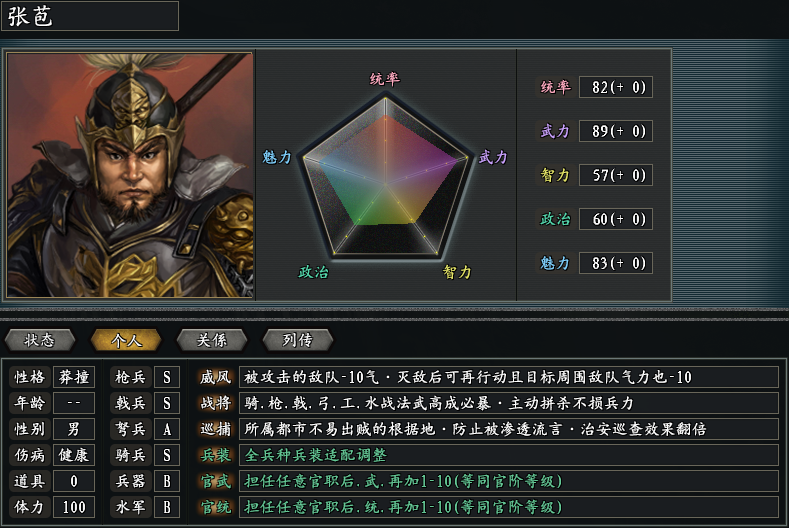Click the 张苞 name title box
The height and width of the screenshot is (528, 789).
click(x=90, y=16)
